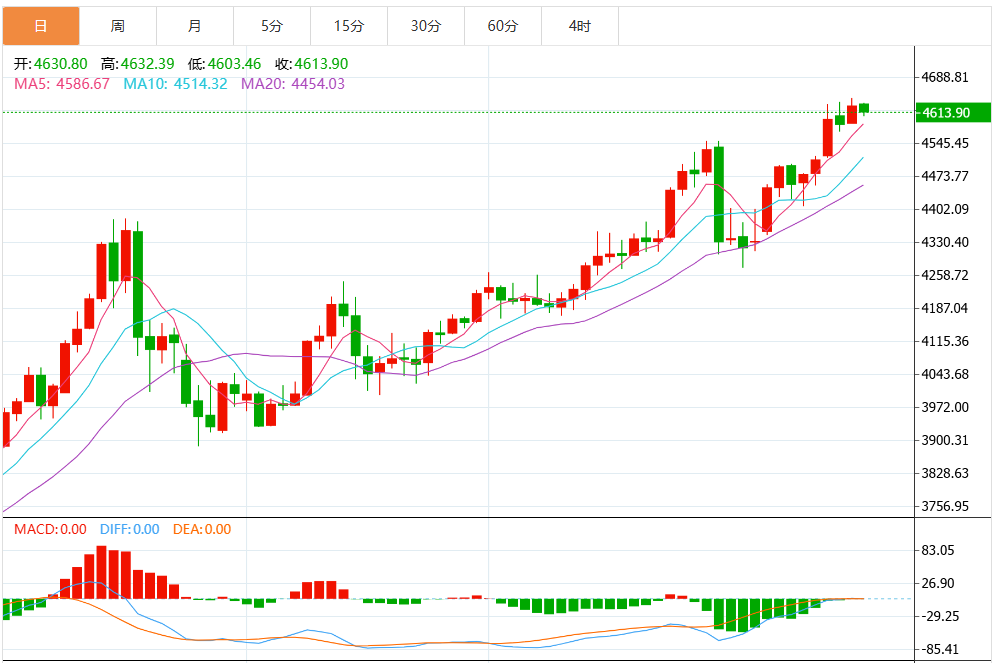Click the -29.25 MACD axis label
This screenshot has height=663, width=1000.
coord(941,616)
